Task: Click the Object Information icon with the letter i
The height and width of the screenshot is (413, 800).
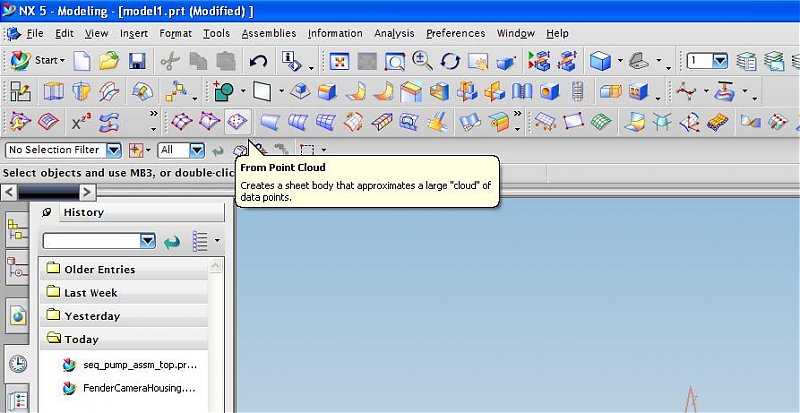Action: (292, 61)
